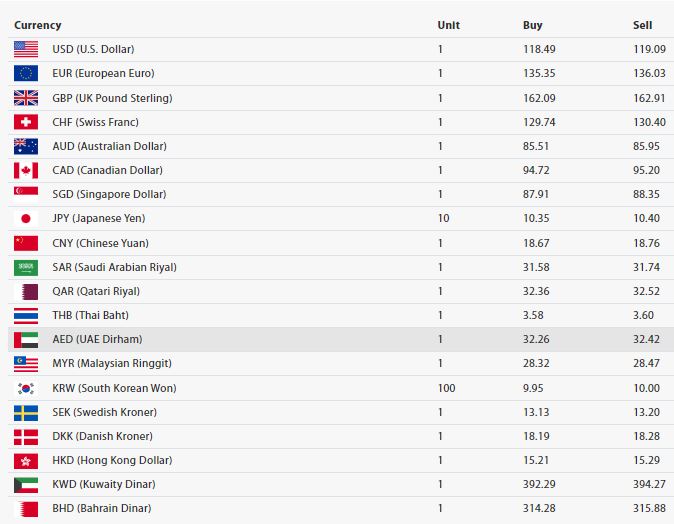This screenshot has height=524, width=674.
Task: Click the Unit column header
Action: tap(448, 25)
